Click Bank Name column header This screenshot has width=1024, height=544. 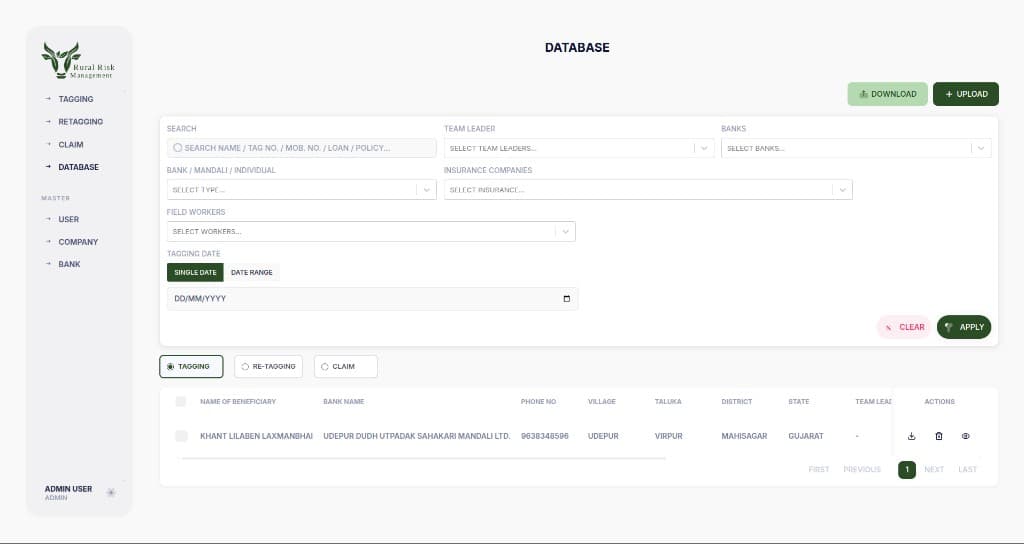(344, 402)
